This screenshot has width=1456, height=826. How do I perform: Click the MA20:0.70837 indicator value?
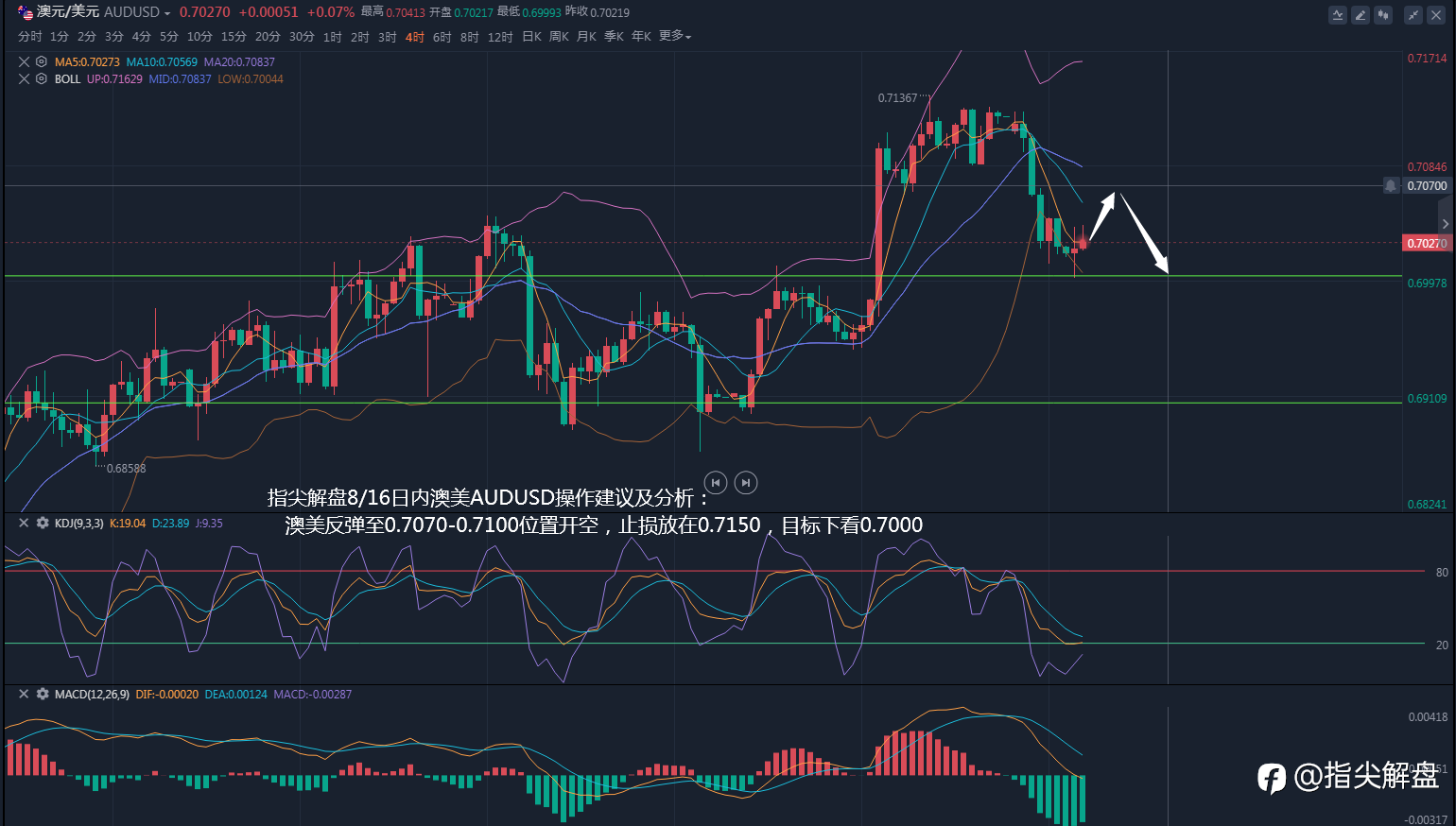click(239, 62)
